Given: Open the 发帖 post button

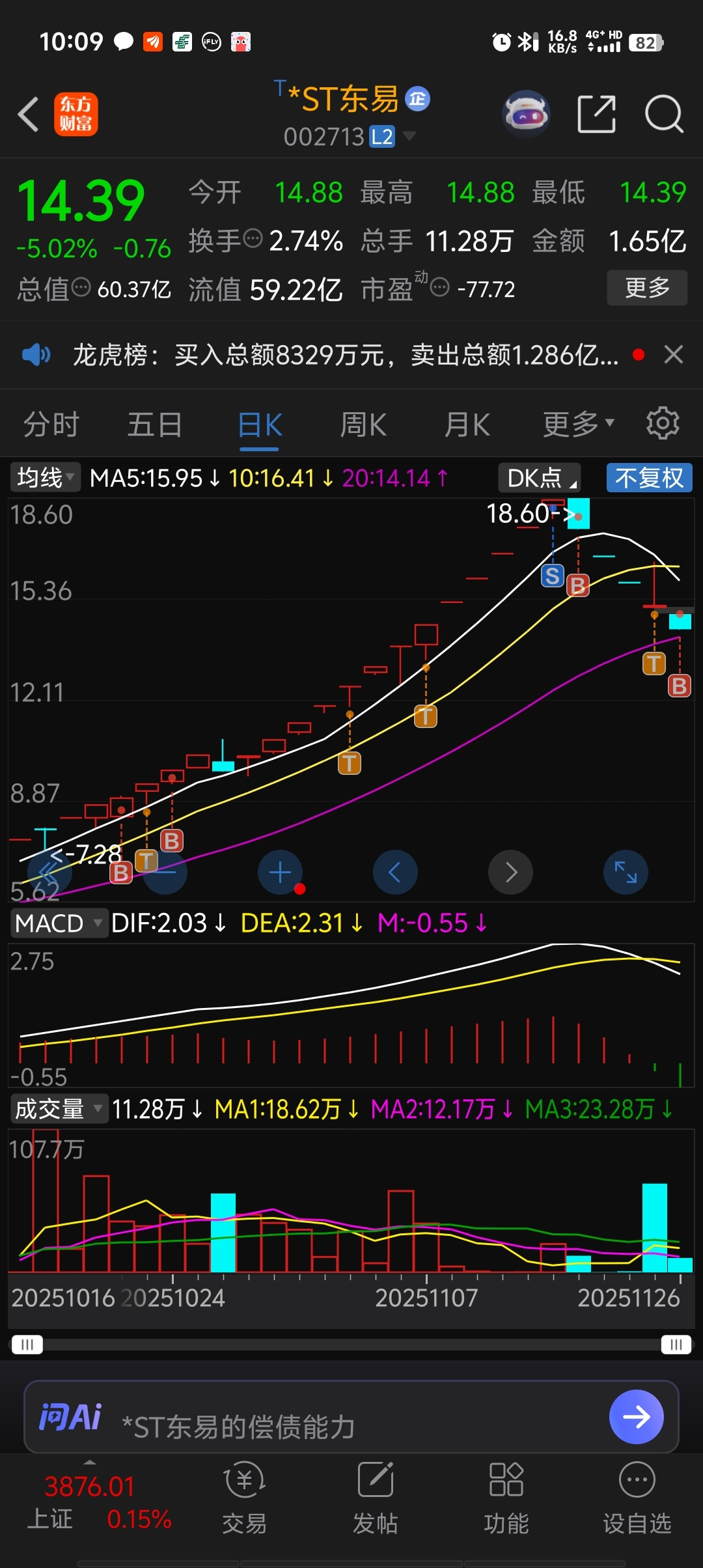Looking at the screenshot, I should 376,1498.
